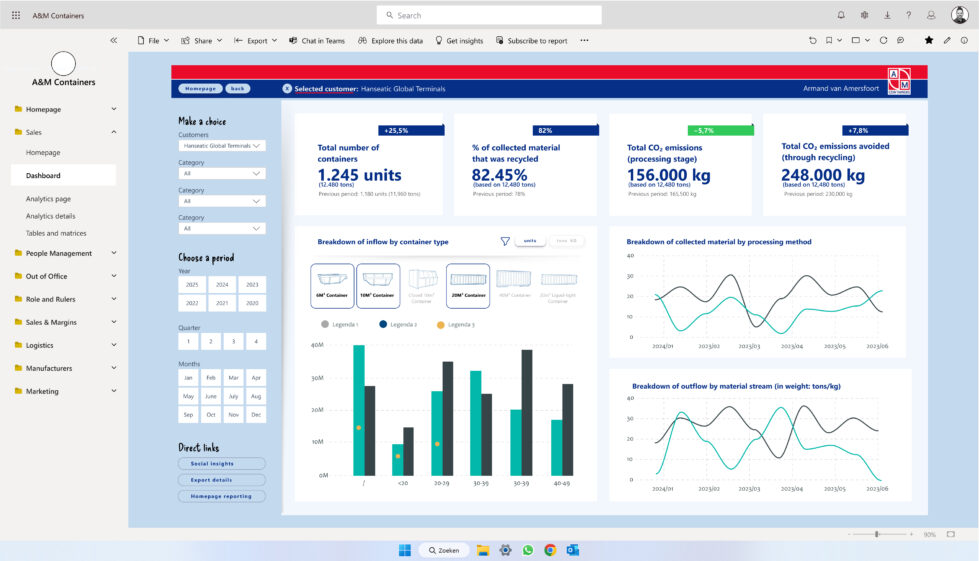Open WhatsApp from the taskbar

528,550
